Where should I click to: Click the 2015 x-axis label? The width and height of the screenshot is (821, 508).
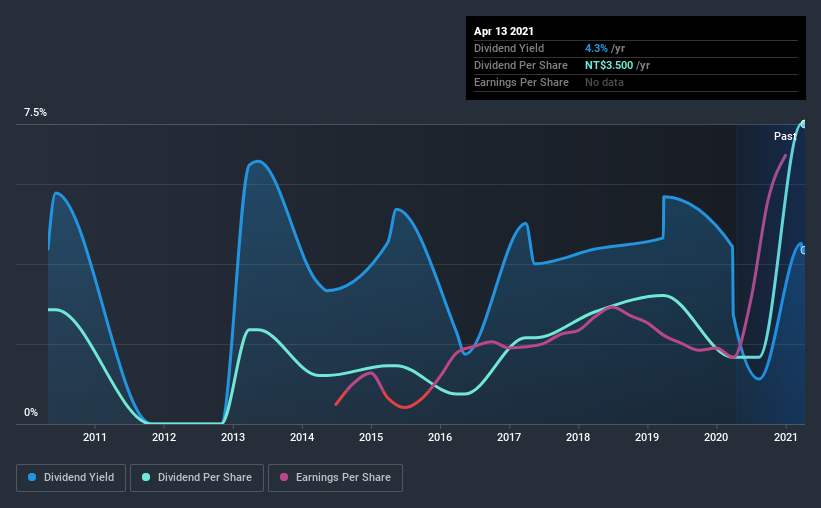pos(371,437)
